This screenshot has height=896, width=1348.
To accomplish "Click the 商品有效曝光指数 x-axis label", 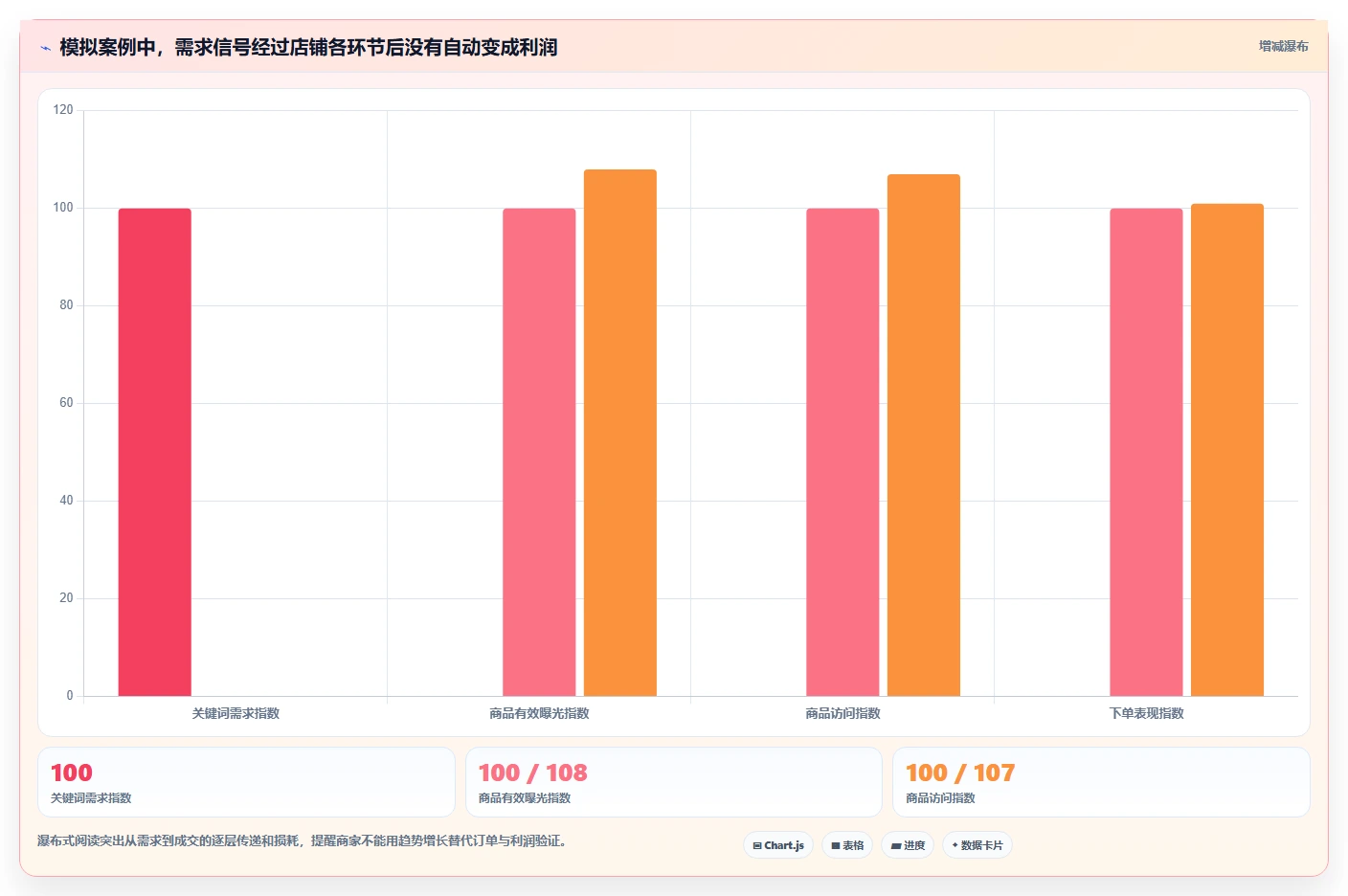I will pos(539,713).
